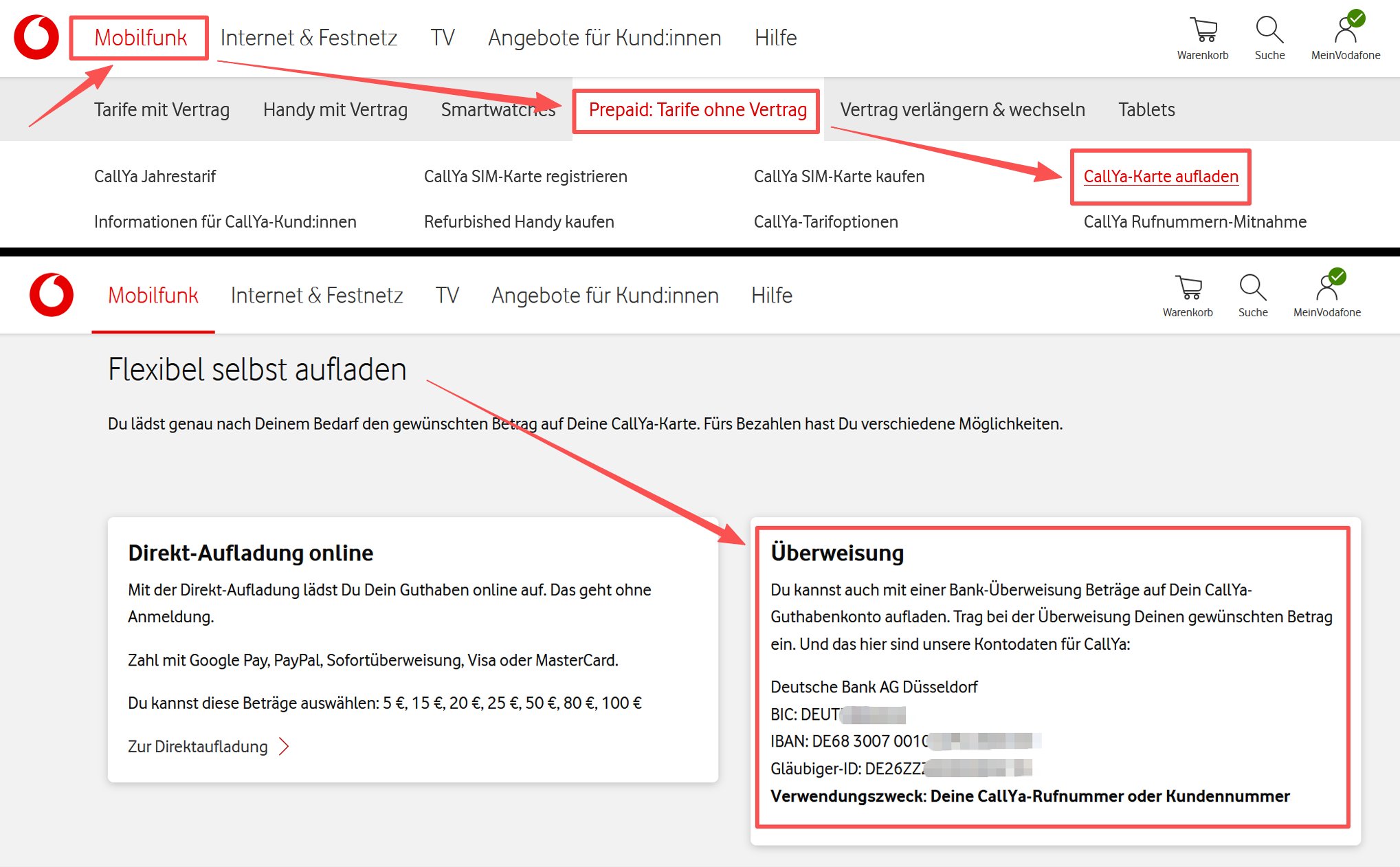
Task: Click Hilfe in the upper header navigation
Action: (x=776, y=37)
